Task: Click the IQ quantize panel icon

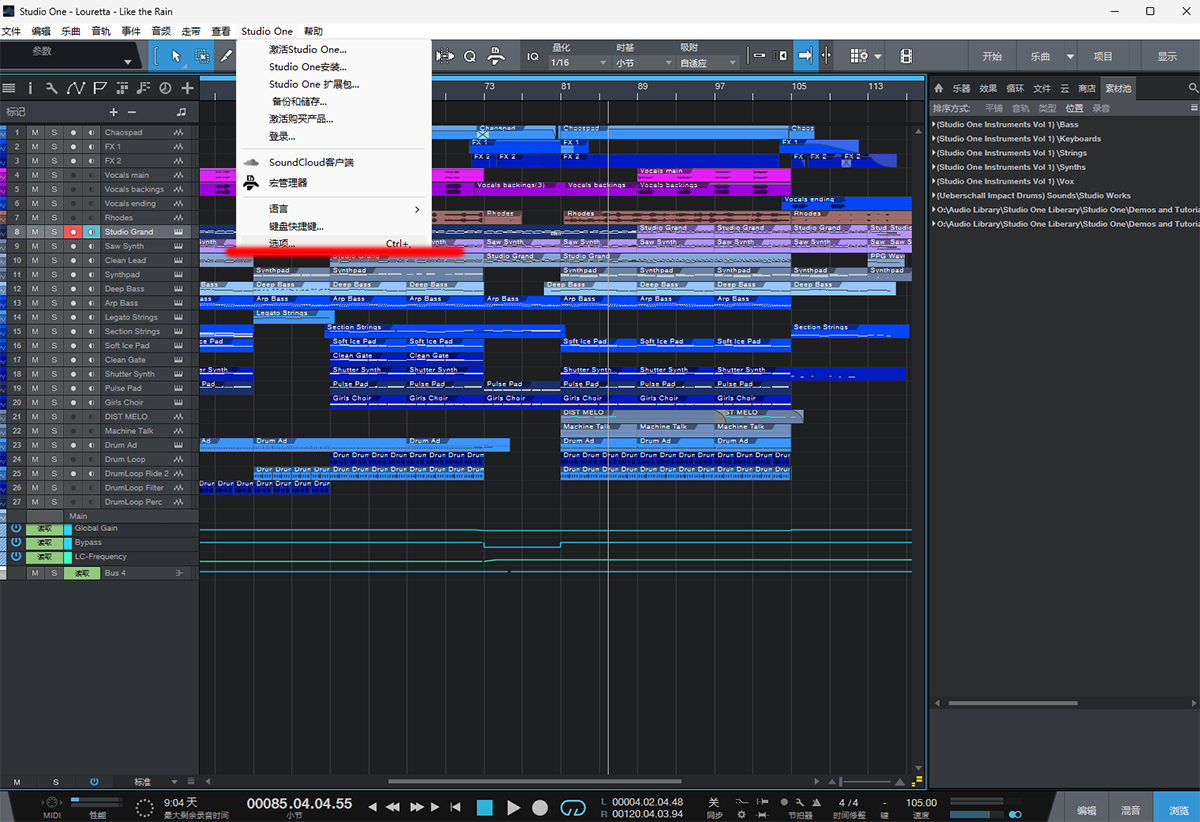Action: click(533, 56)
